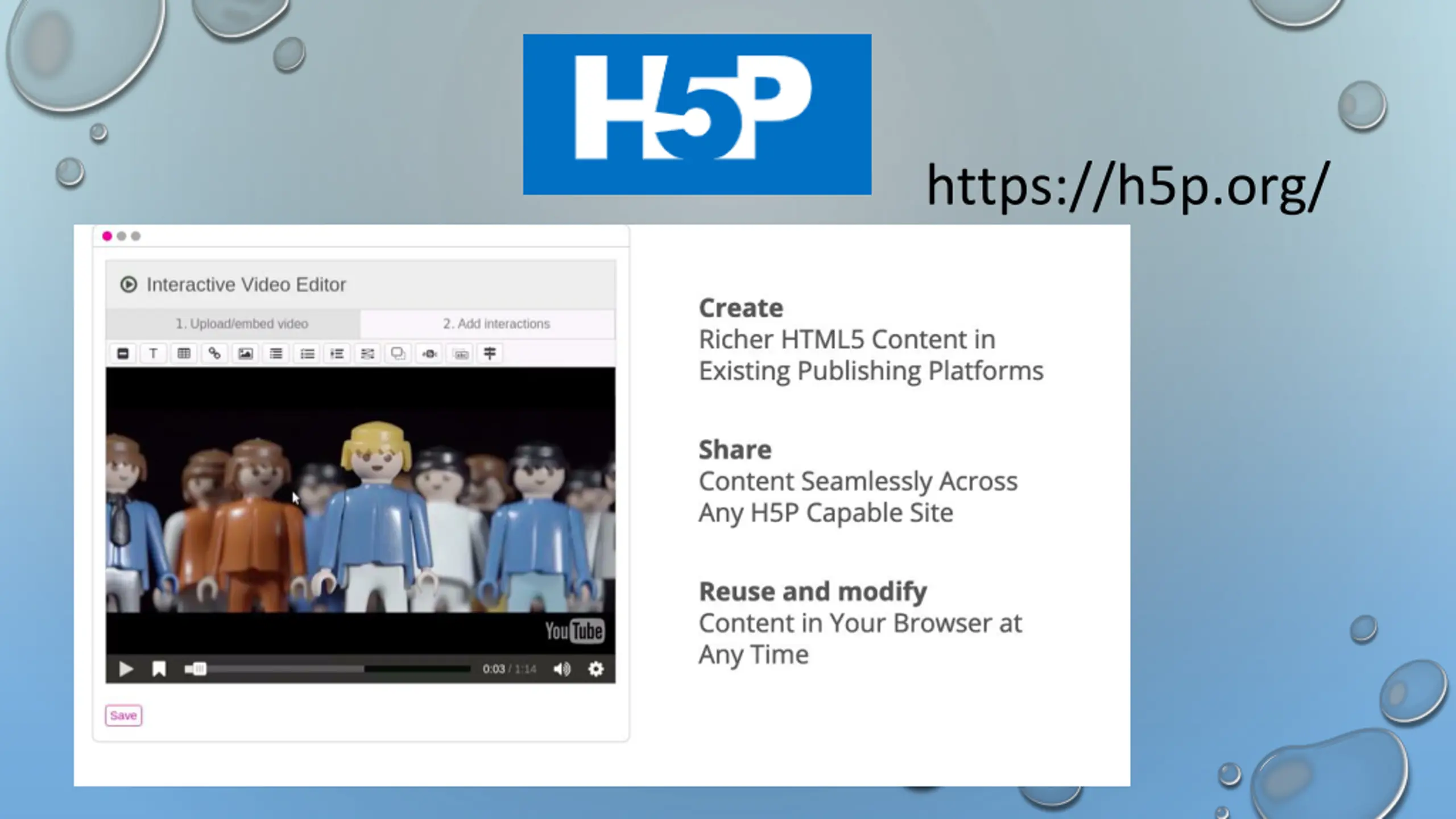
Task: Open the bookmarks menu in video controls
Action: 159,669
